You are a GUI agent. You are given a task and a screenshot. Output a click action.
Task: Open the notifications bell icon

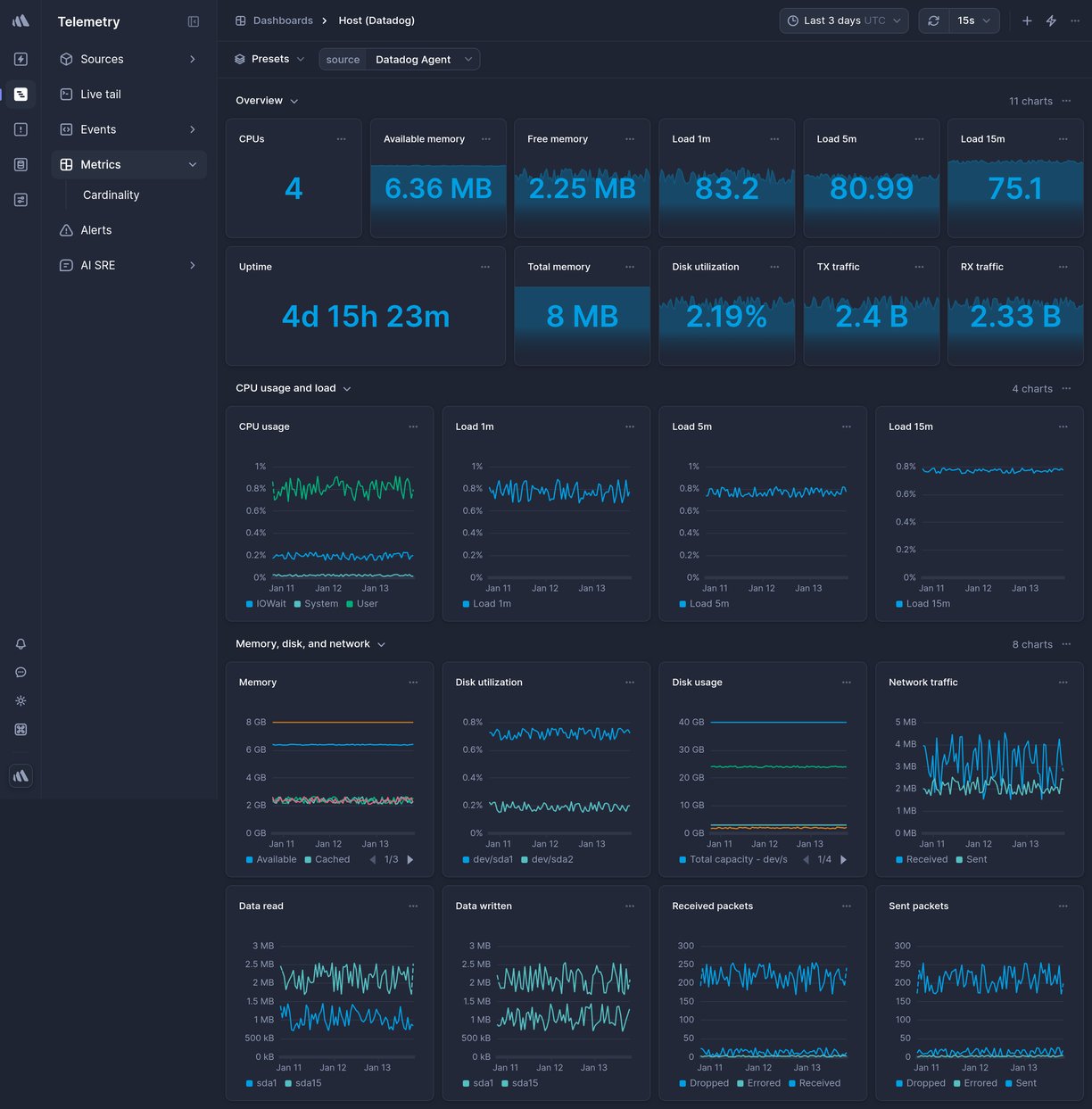pos(21,643)
